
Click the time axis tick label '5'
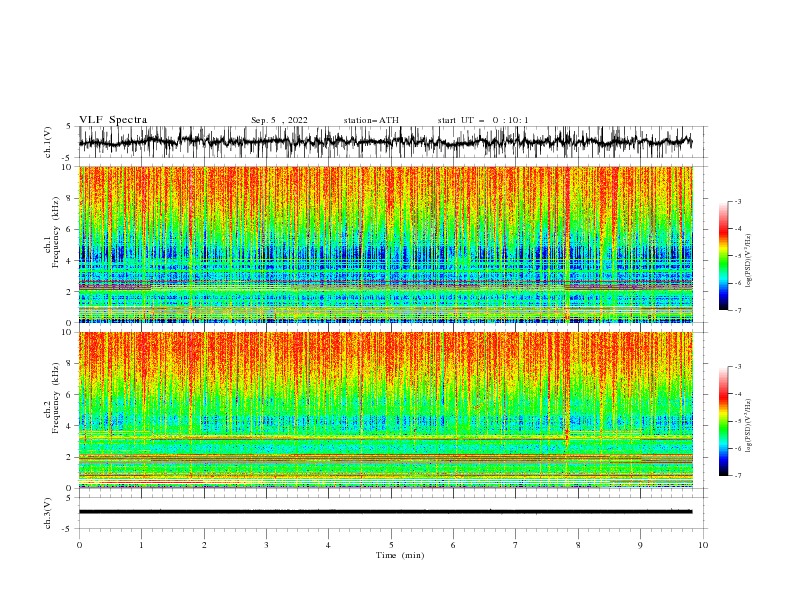(391, 545)
